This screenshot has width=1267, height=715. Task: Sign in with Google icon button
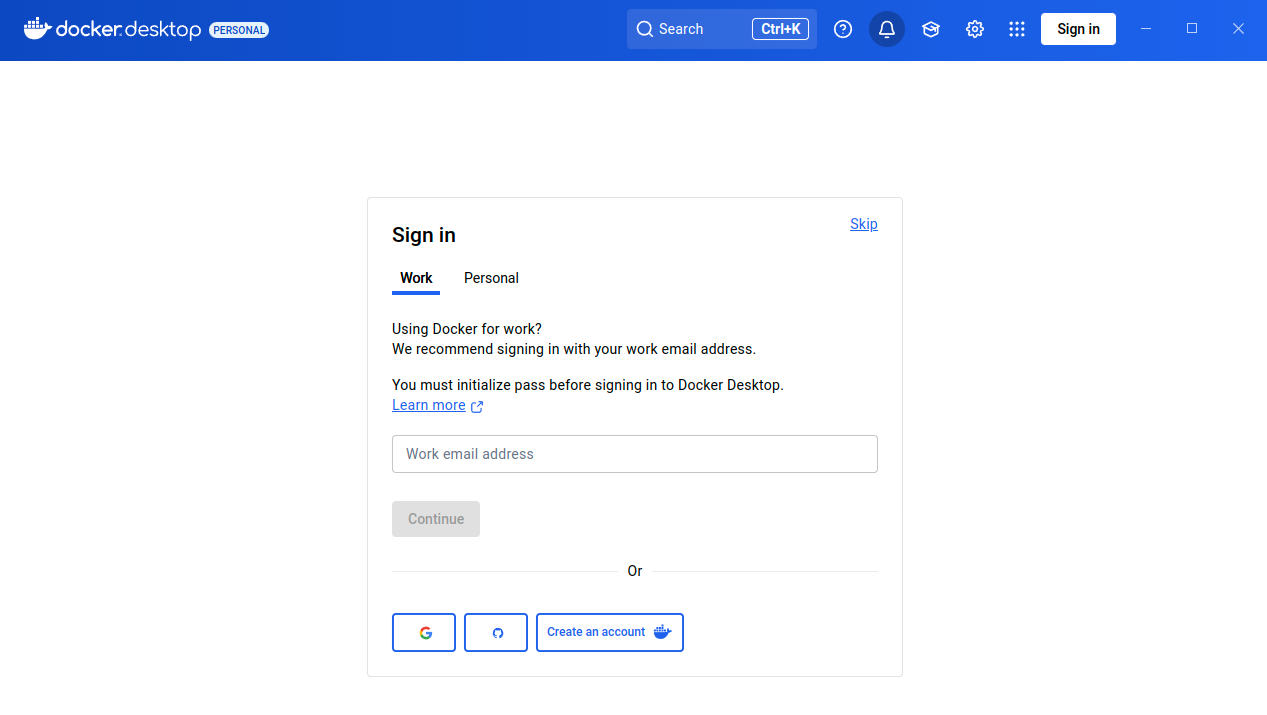pyautogui.click(x=424, y=632)
